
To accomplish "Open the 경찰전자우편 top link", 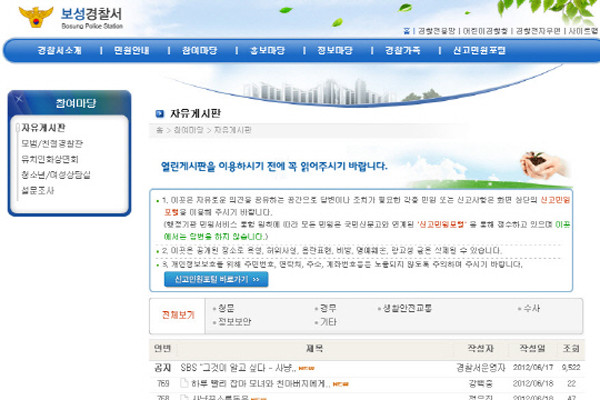I will pyautogui.click(x=538, y=31).
